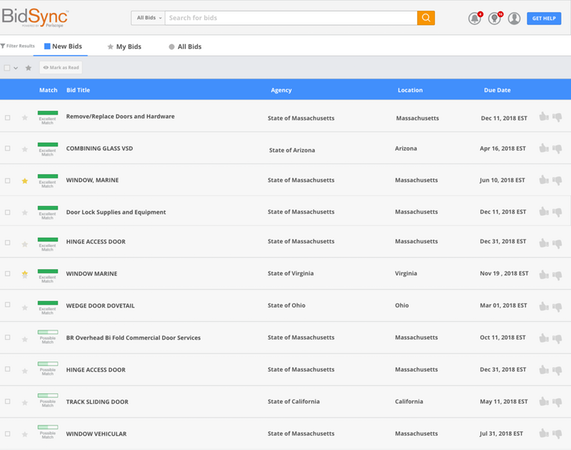
Task: Tick the WEDGE DOOR DOVETAIL checkbox
Action: tap(8, 305)
